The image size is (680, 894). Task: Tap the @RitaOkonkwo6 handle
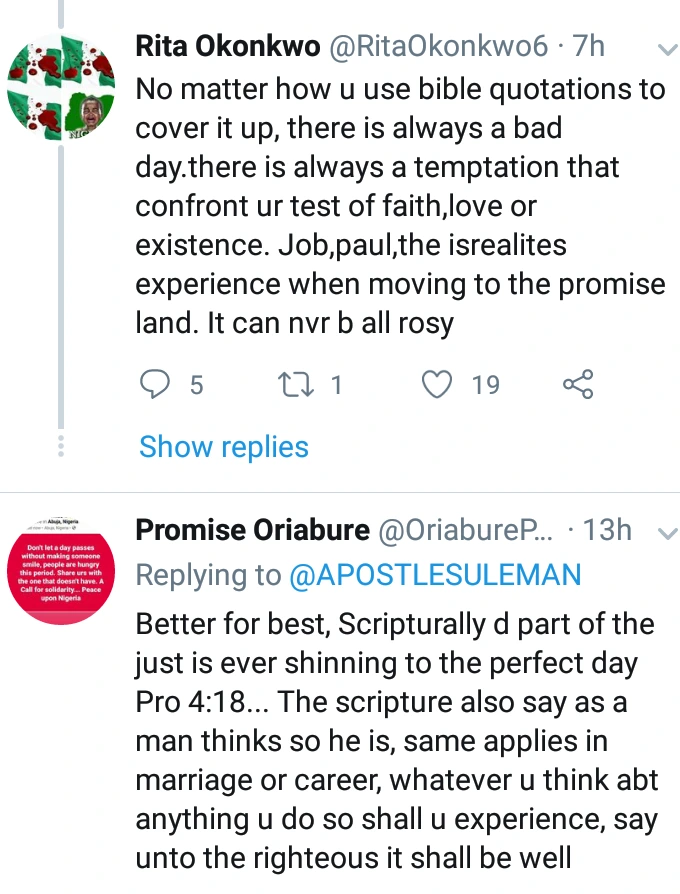coord(436,46)
